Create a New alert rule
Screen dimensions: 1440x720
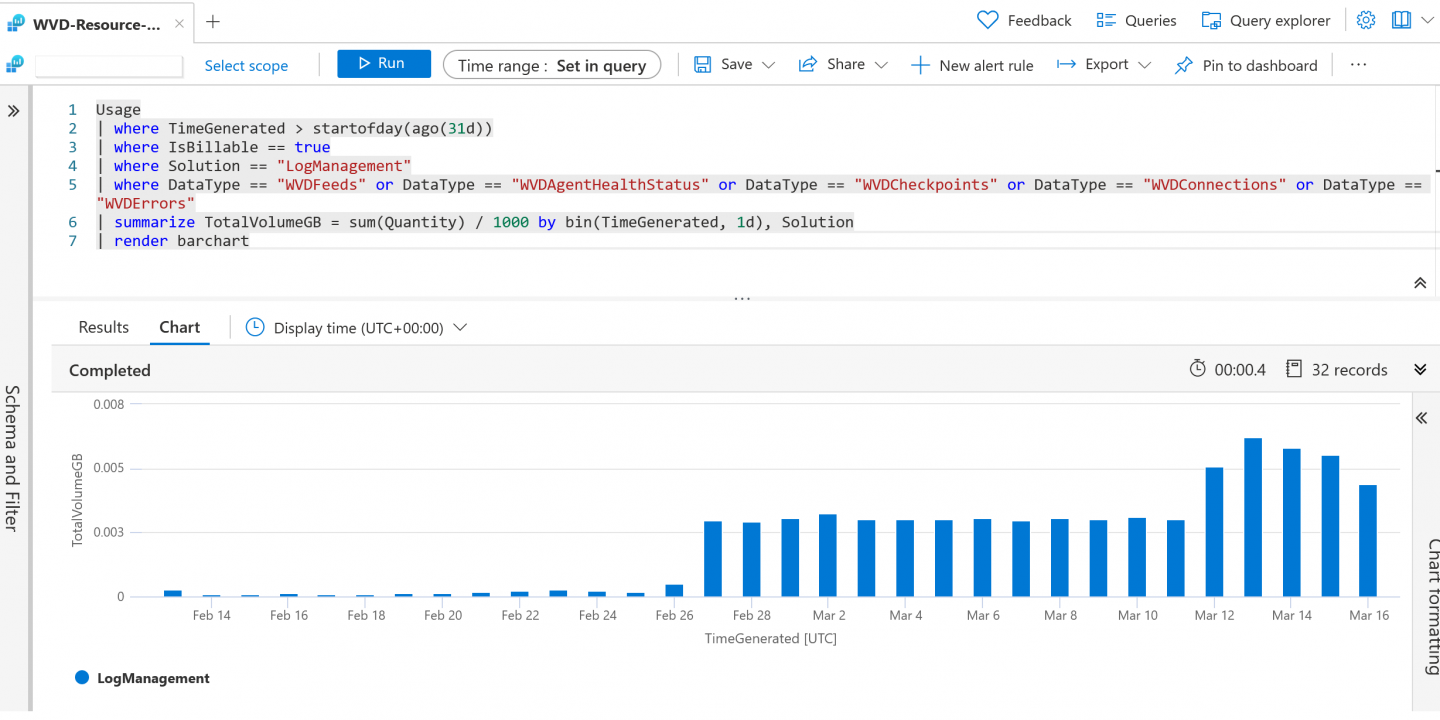(972, 65)
